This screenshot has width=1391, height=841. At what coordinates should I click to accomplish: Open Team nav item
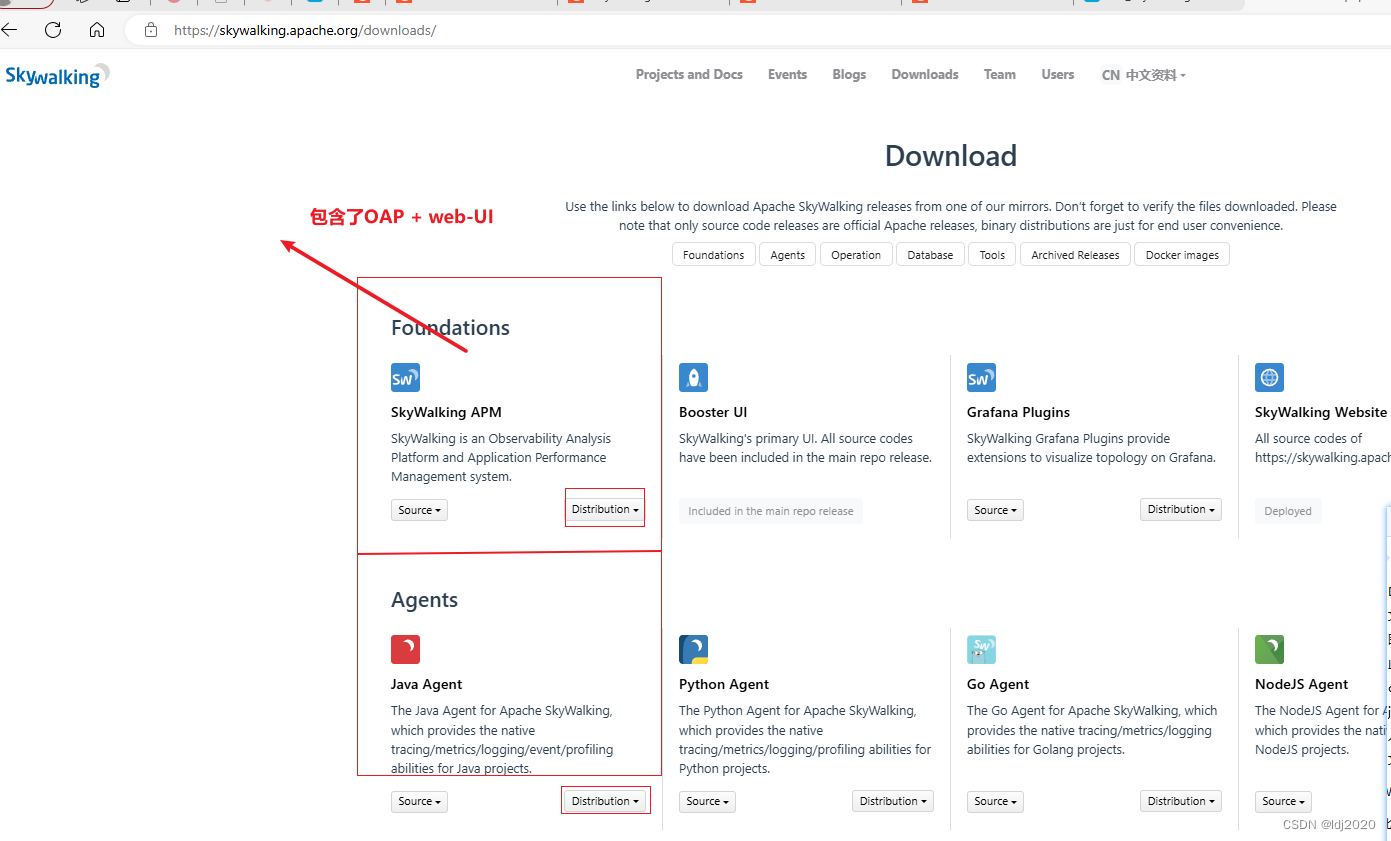tap(999, 74)
